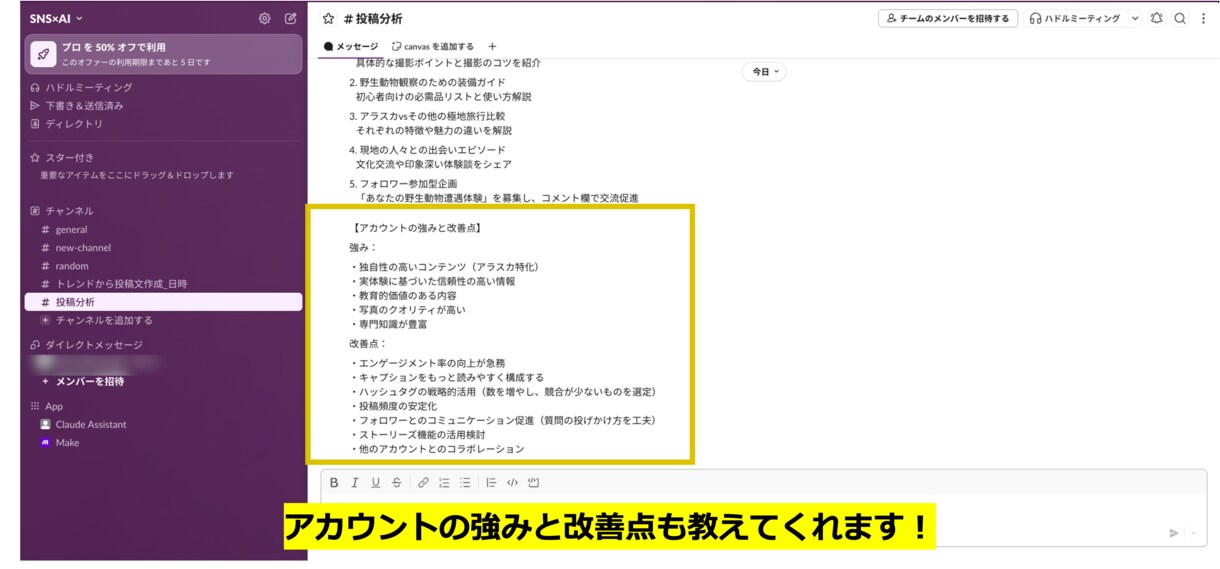Open the SNS×AI workspace menu
Screen dimensions: 1220x569
(x=57, y=18)
